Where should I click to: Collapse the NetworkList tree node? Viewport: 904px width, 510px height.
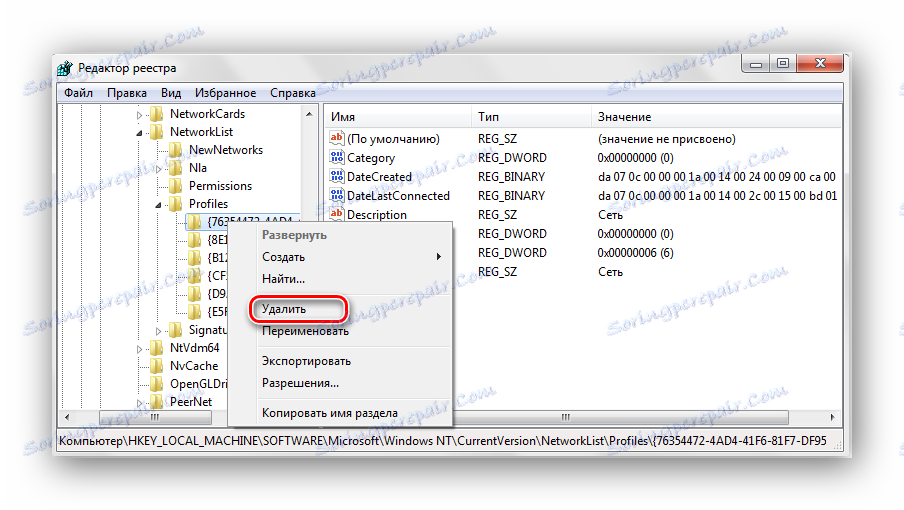[140, 133]
